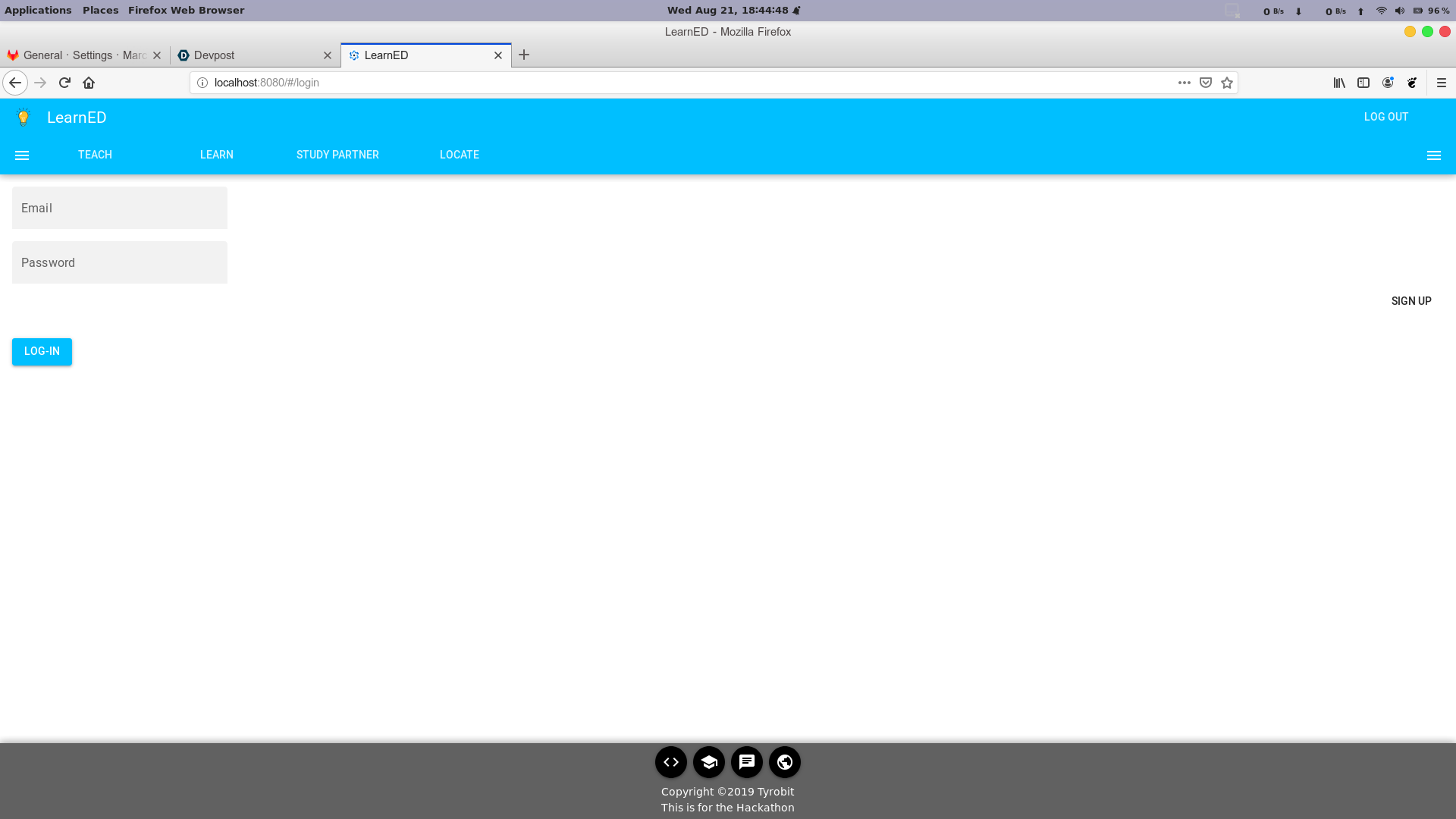
Task: Click the SIGN UP link
Action: point(1410,301)
